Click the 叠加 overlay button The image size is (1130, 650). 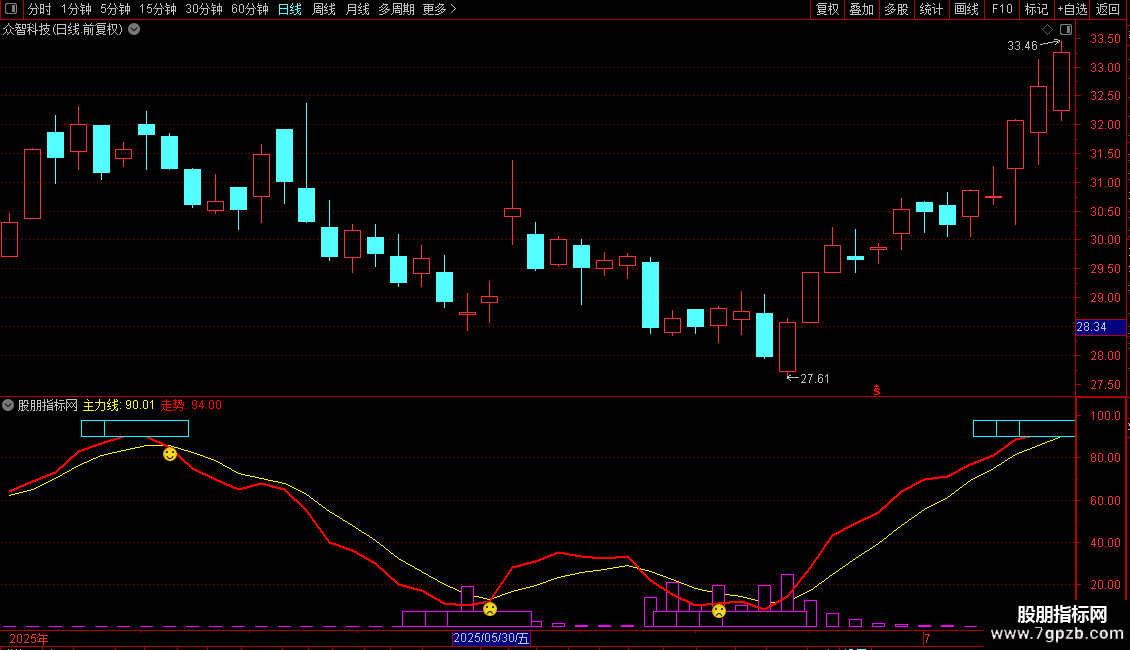point(861,9)
